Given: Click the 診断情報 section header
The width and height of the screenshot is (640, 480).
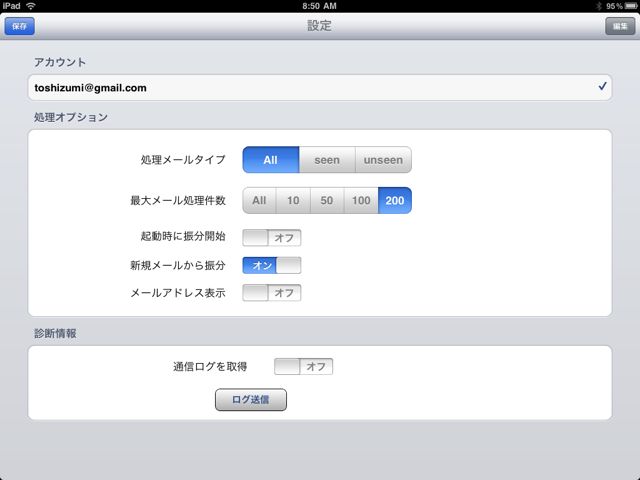Looking at the screenshot, I should click(x=55, y=333).
